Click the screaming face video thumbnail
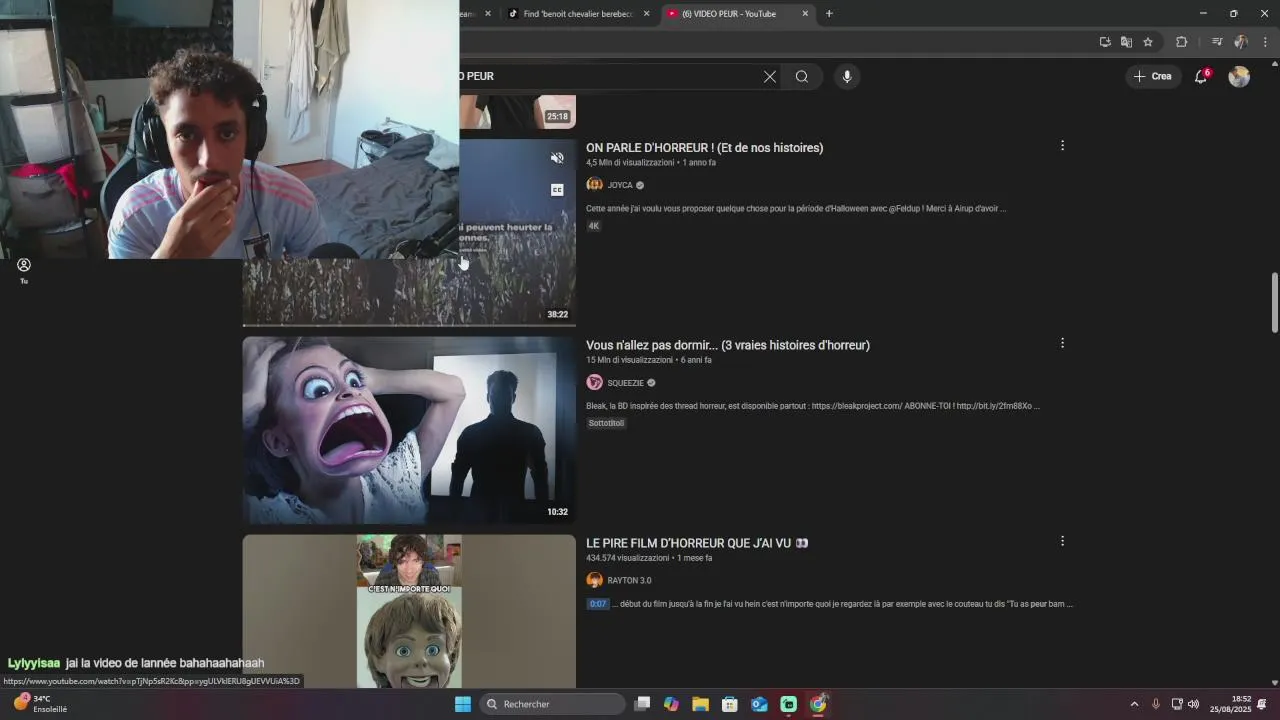 409,430
